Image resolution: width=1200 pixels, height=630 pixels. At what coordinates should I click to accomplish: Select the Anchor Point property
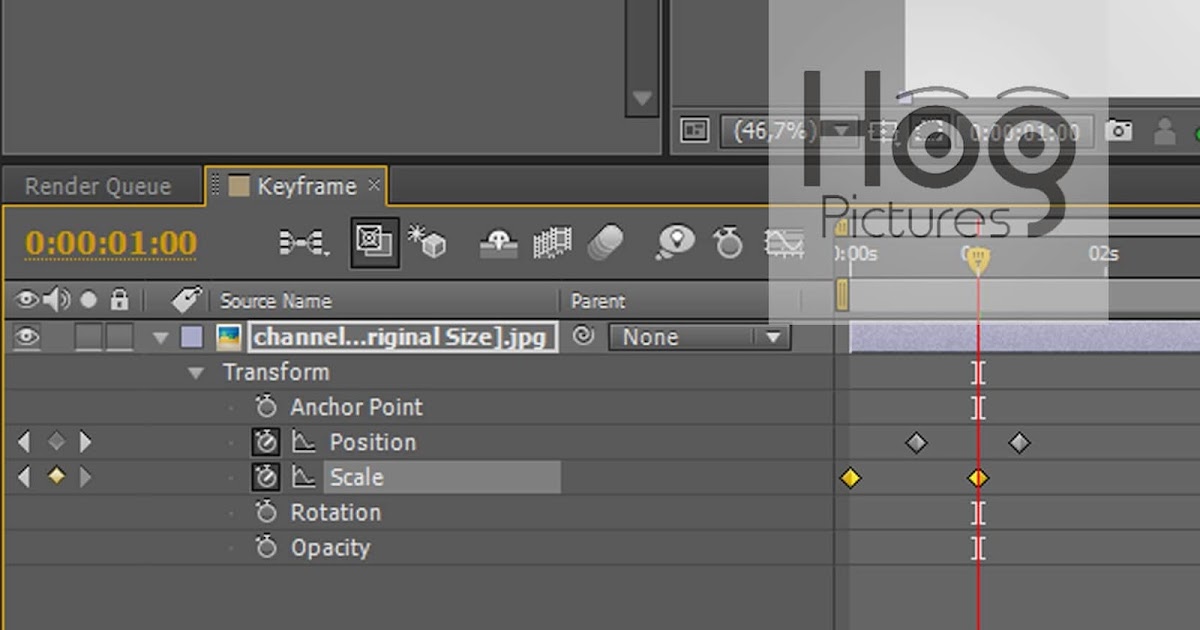click(355, 407)
